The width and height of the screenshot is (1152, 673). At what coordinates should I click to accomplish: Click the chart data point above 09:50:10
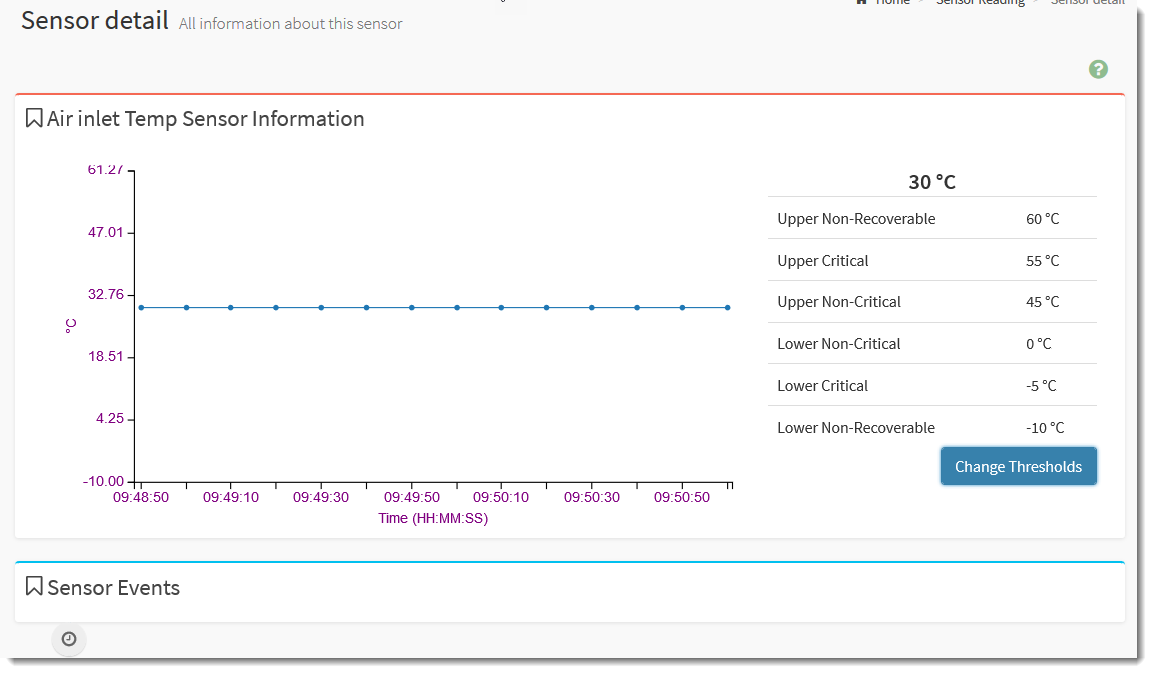[x=501, y=308]
